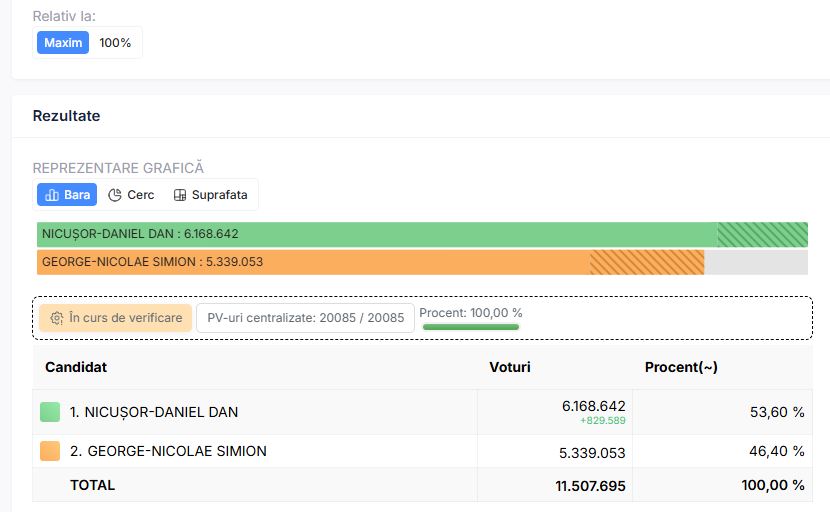Click the green Nicușor-Daniel Dan chart bar

pos(422,234)
